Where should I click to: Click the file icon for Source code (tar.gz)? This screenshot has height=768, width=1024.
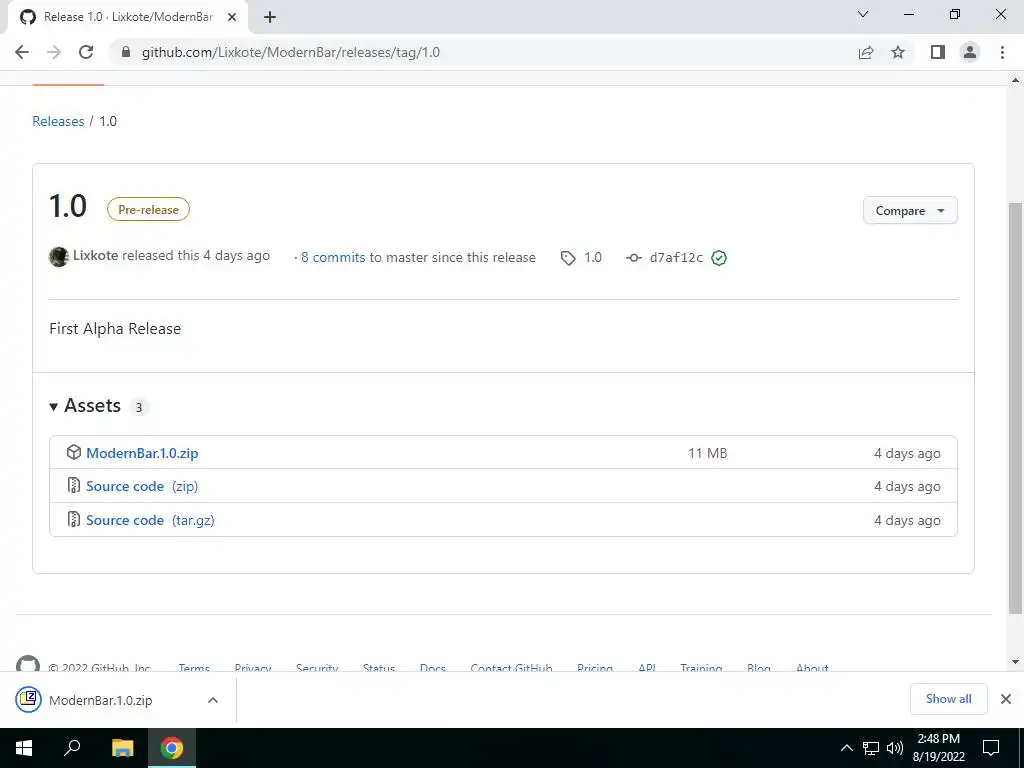(74, 519)
